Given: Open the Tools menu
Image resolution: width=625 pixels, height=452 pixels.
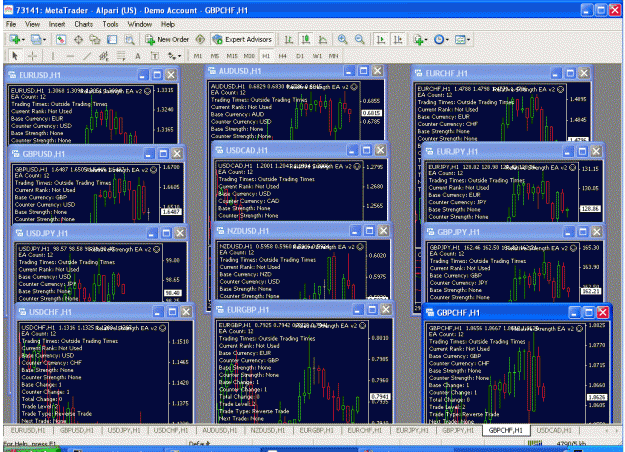Looking at the screenshot, I should (x=110, y=24).
